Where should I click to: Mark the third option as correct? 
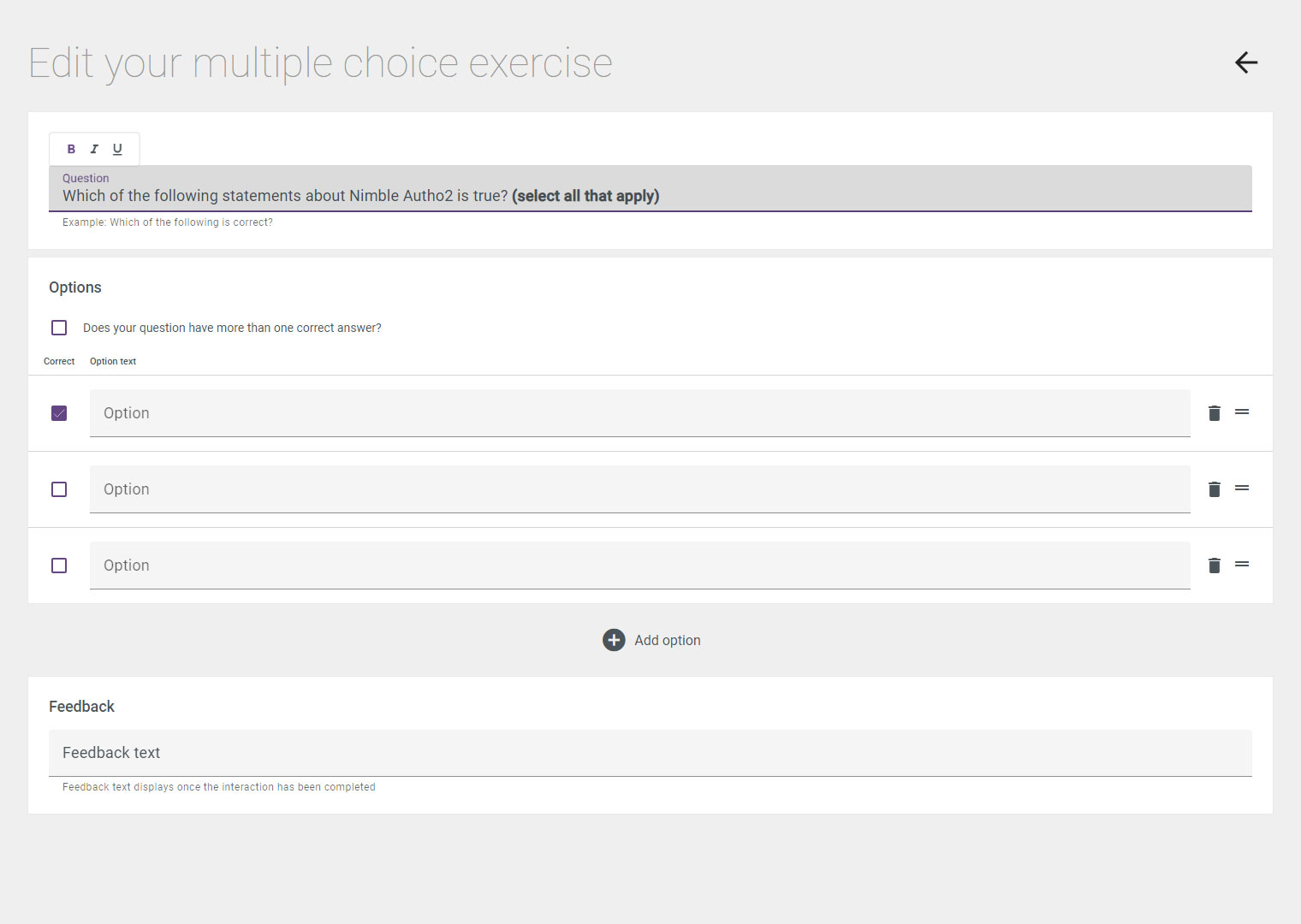click(x=59, y=566)
